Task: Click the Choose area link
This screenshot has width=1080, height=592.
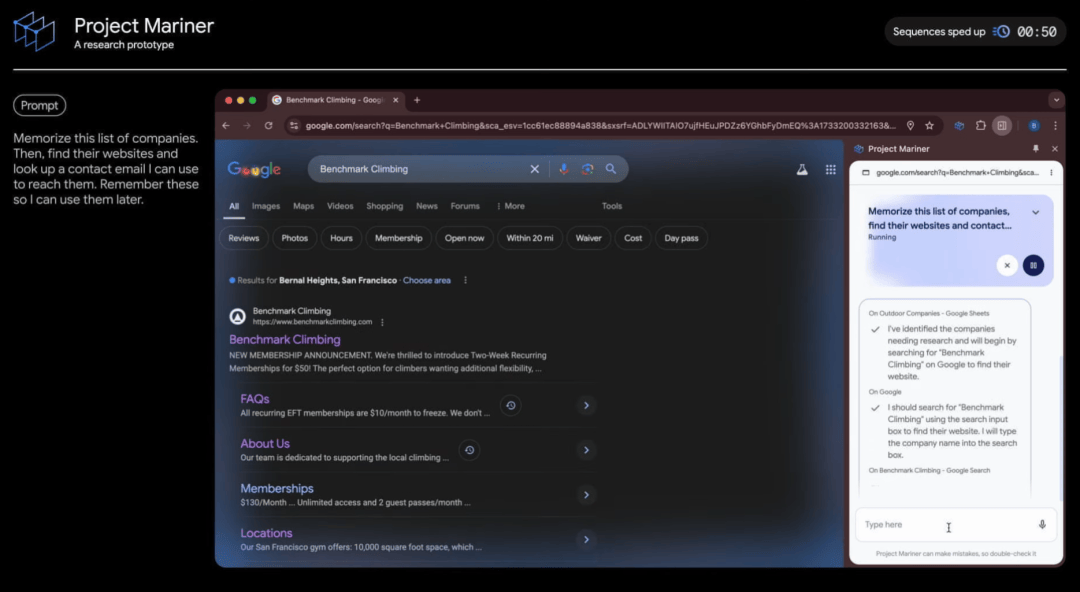Action: pos(427,280)
